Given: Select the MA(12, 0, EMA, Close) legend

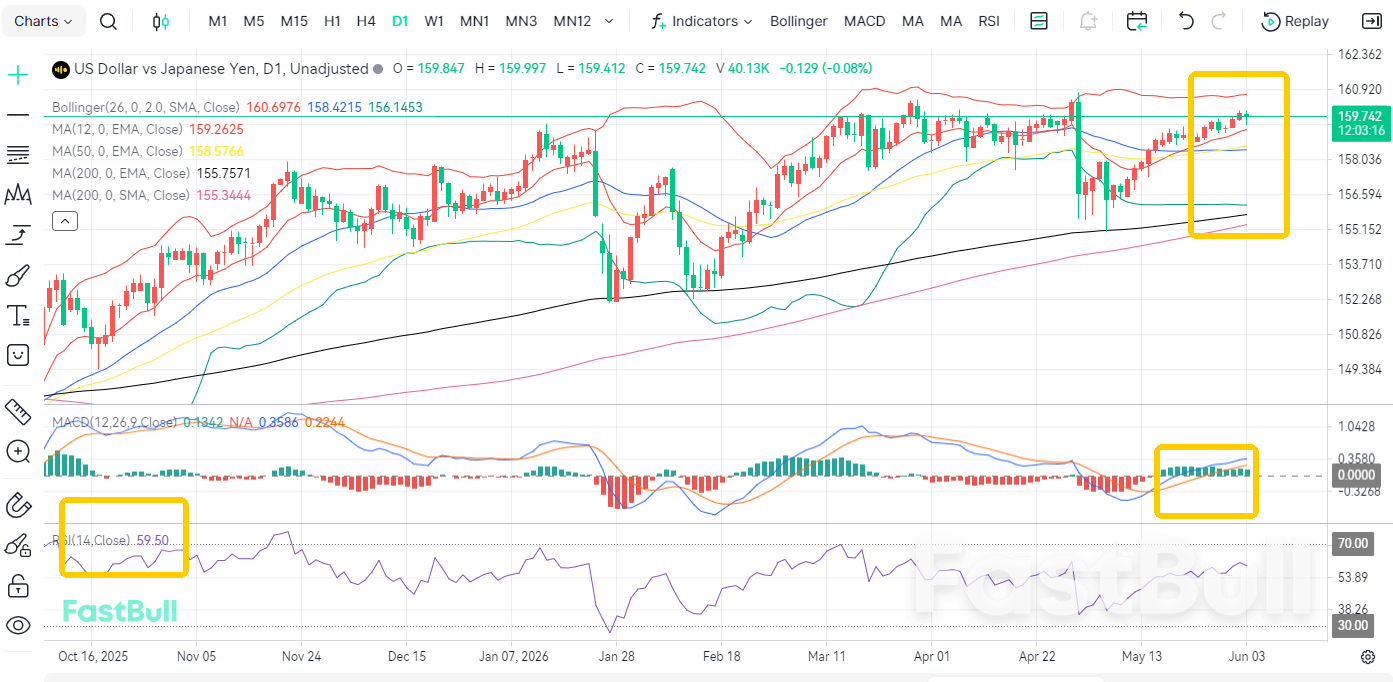Looking at the screenshot, I should [x=117, y=129].
